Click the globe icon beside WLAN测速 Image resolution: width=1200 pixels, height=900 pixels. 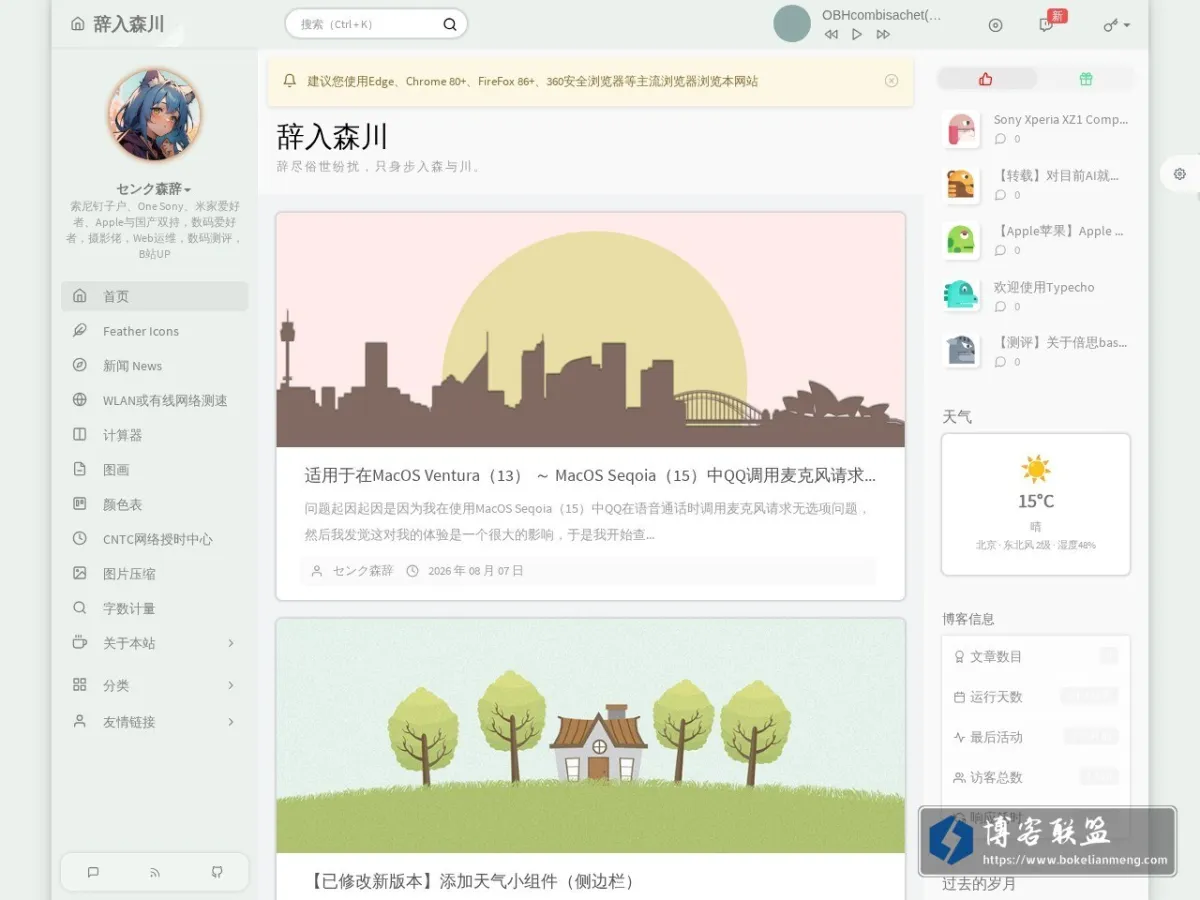point(80,400)
